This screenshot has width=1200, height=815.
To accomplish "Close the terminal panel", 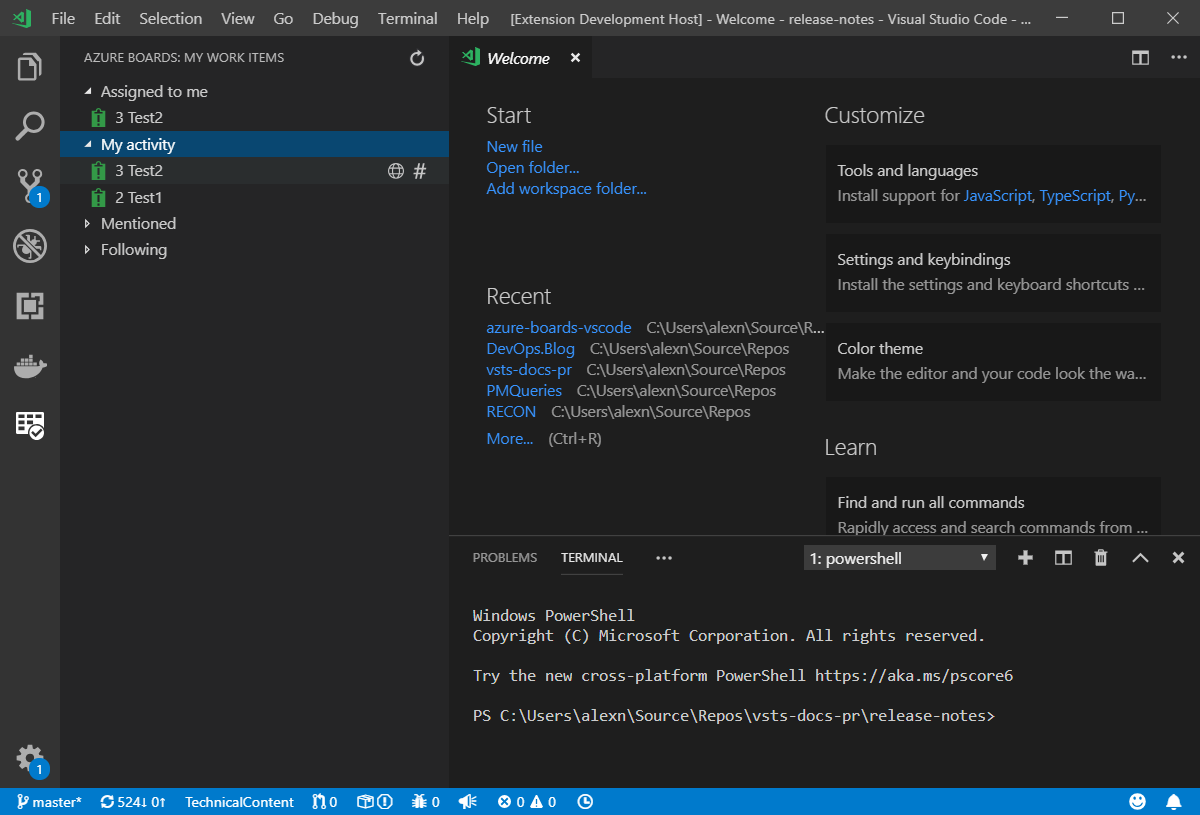I will pyautogui.click(x=1178, y=558).
